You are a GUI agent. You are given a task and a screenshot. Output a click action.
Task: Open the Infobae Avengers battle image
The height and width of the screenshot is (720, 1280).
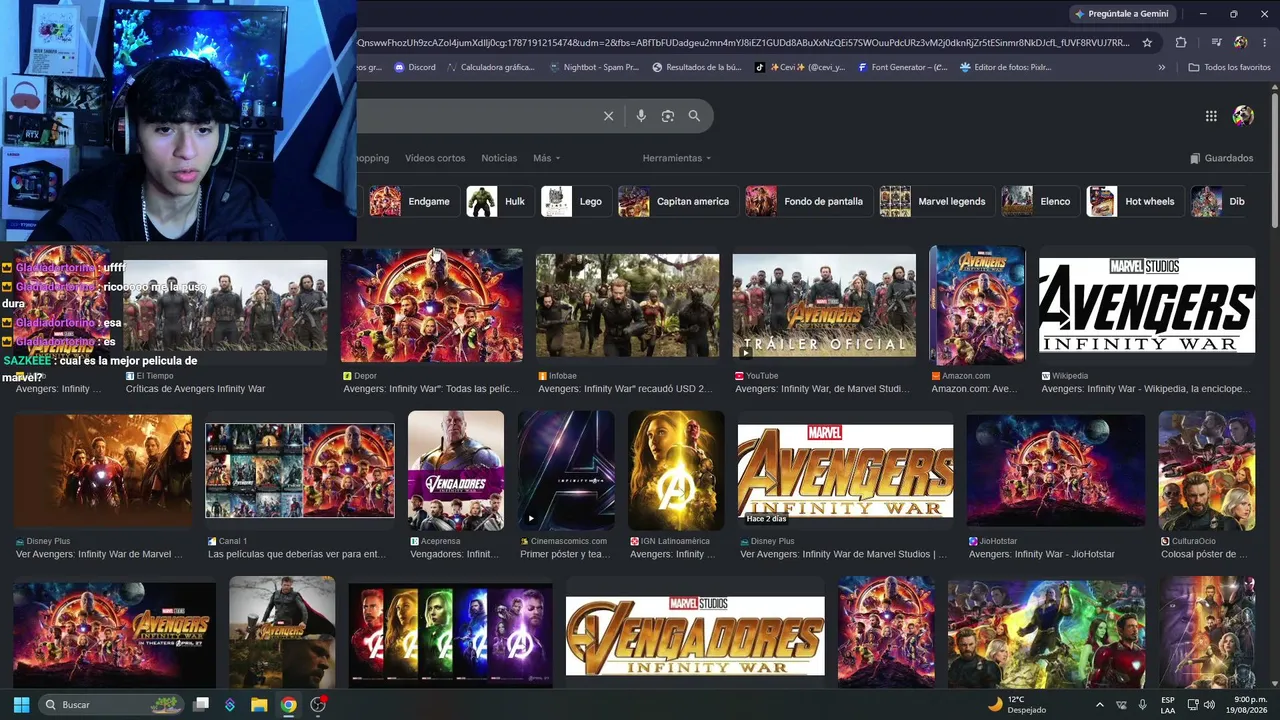(627, 305)
